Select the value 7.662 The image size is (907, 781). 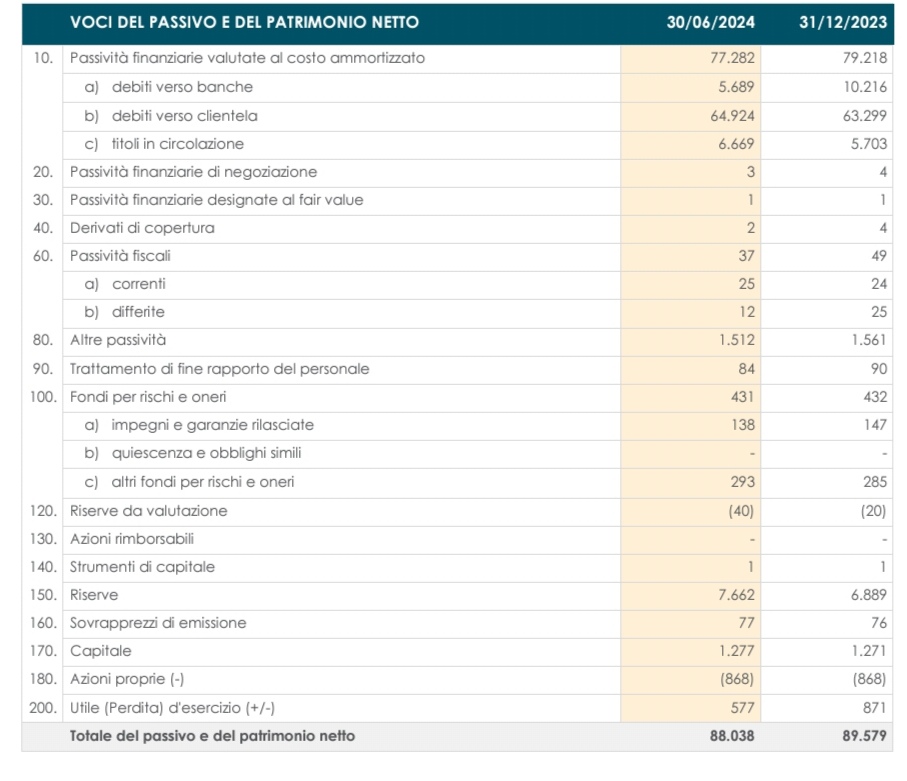[736, 595]
